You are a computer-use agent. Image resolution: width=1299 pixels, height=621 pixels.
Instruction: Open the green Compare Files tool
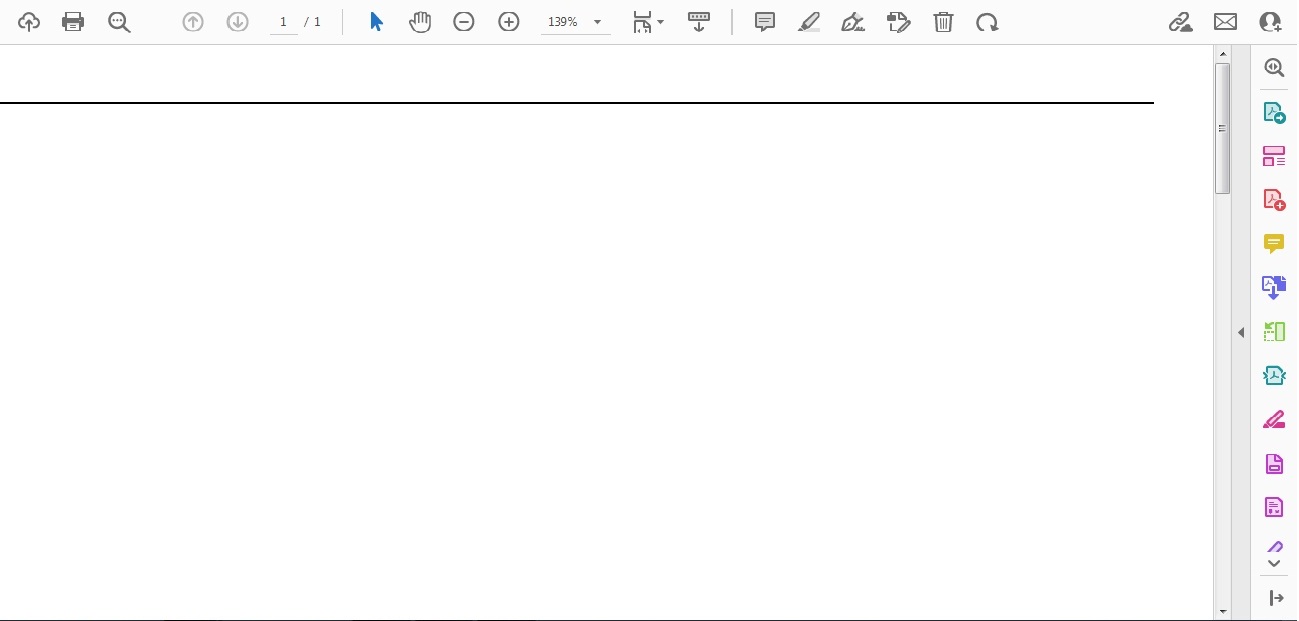[x=1274, y=332]
